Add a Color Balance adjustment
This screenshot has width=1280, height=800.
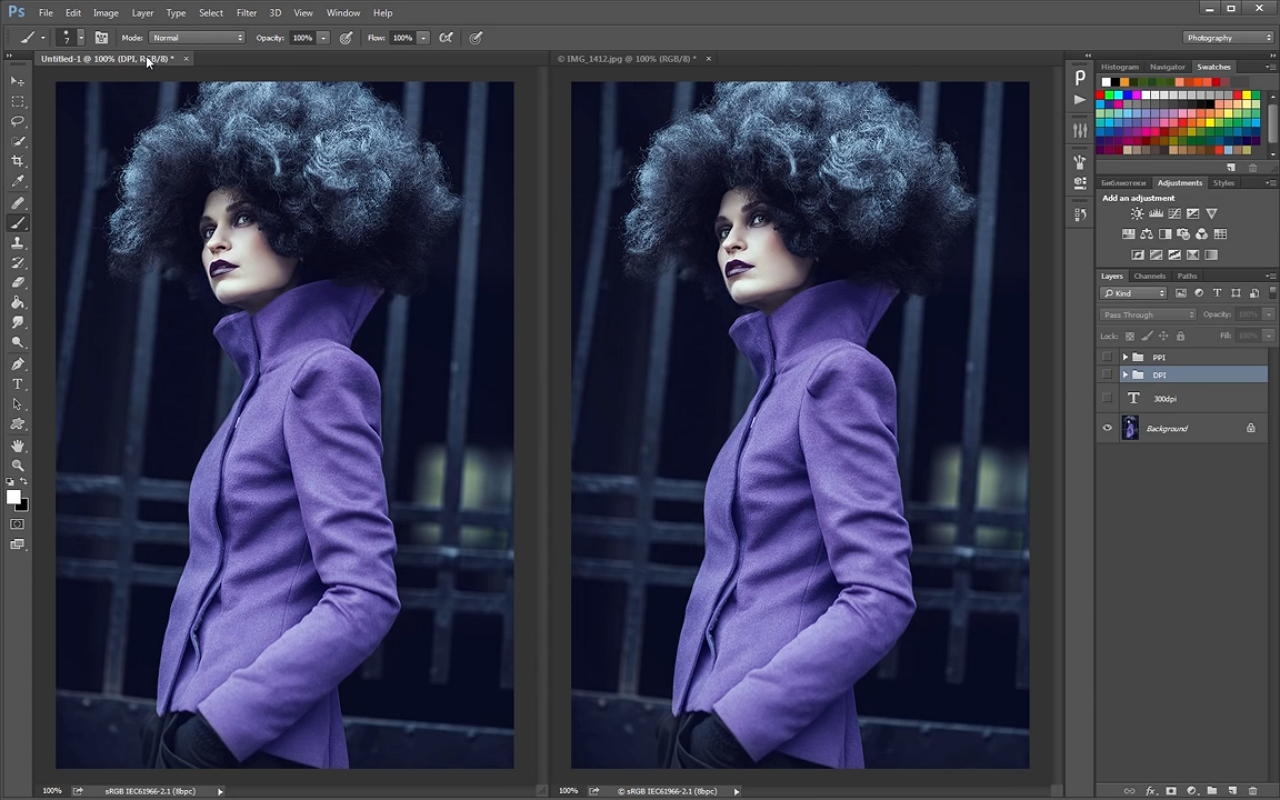click(x=1147, y=234)
